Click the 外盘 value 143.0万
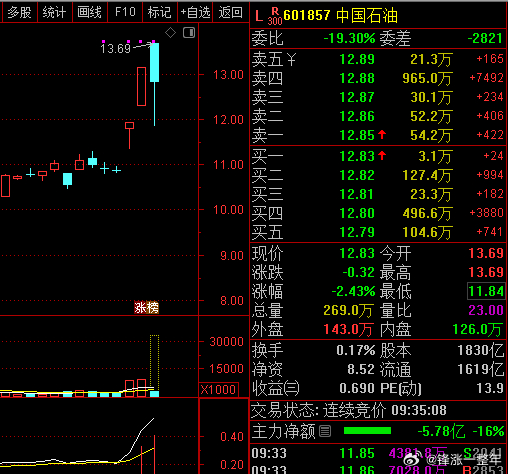 click(x=348, y=330)
